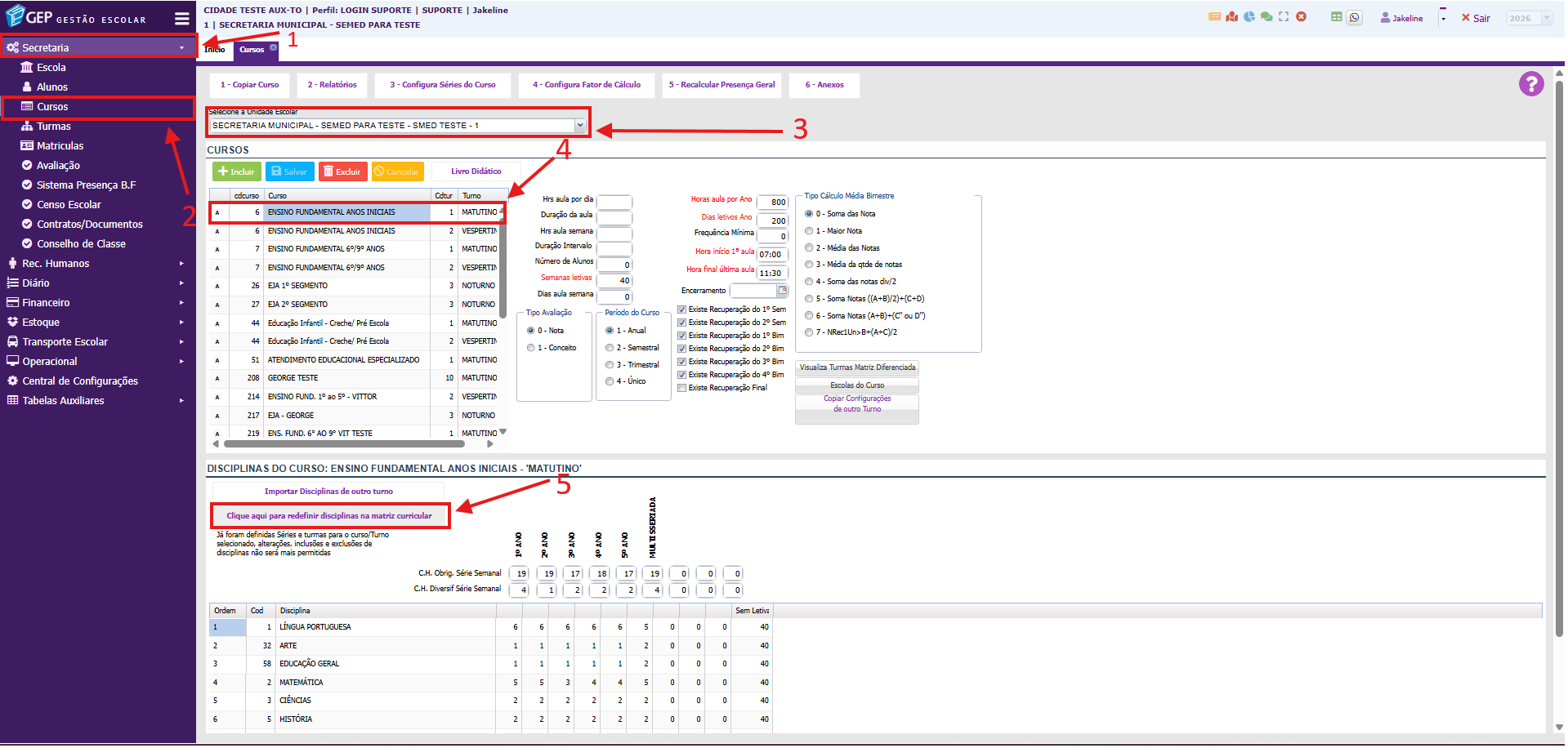Click the pie chart icon in header
Viewport: 1568px width, 748px height.
[x=1249, y=17]
